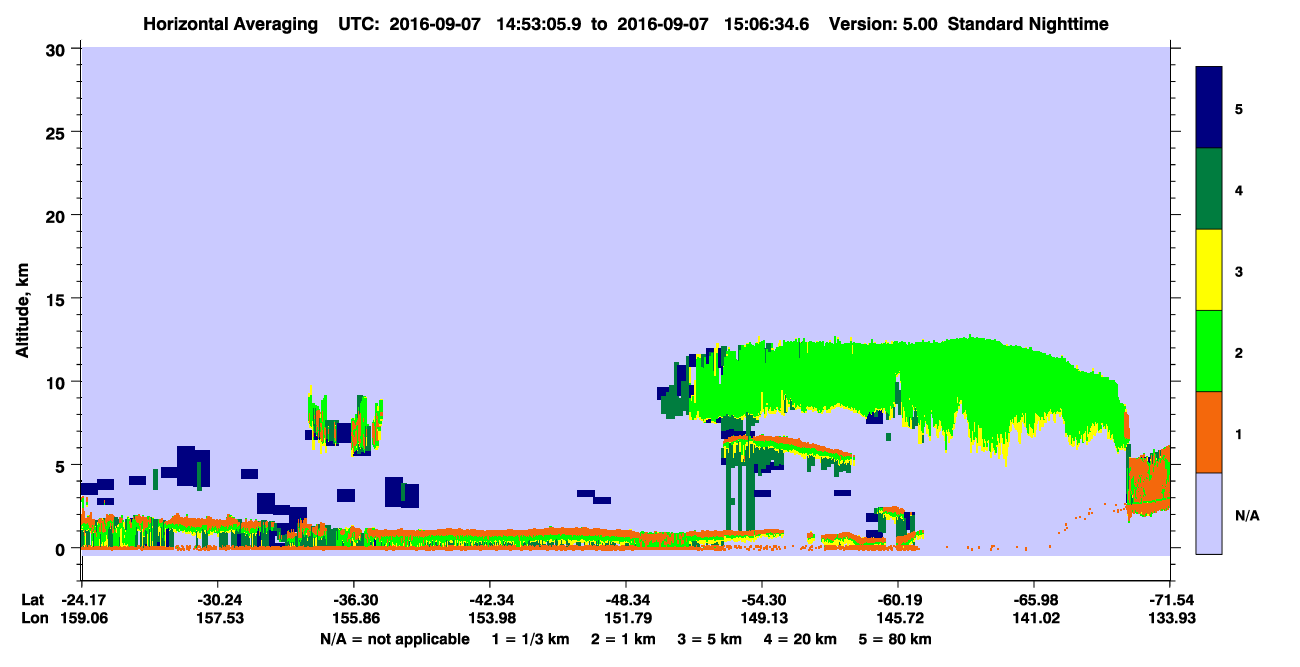1300x667 pixels.
Task: Click the colorbar label 5
Action: 1239,108
